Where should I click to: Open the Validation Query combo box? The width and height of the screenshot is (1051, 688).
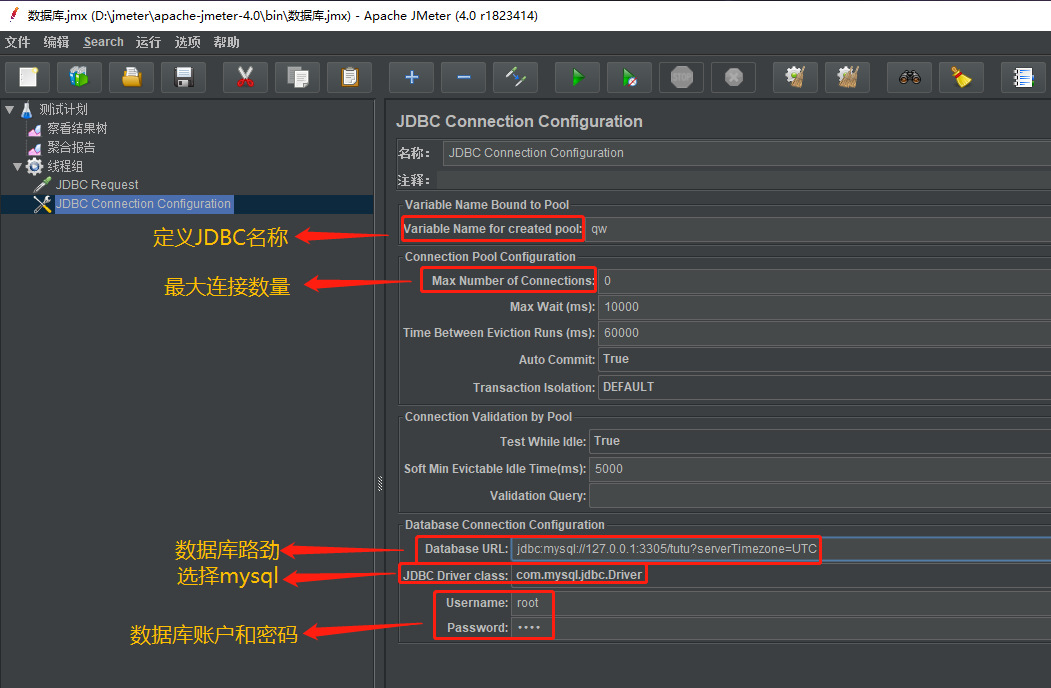pos(820,496)
